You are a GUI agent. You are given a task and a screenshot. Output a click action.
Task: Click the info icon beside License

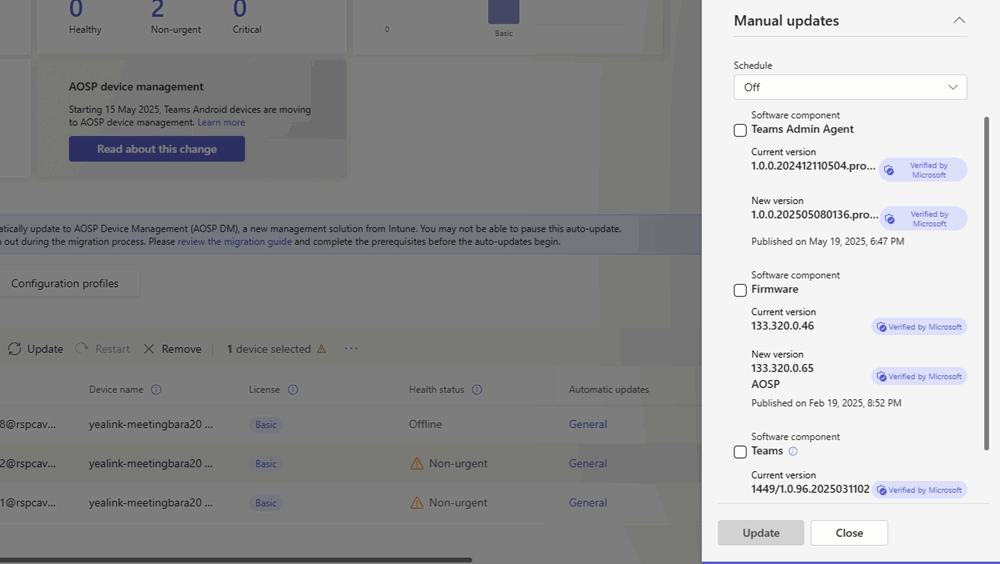293,390
